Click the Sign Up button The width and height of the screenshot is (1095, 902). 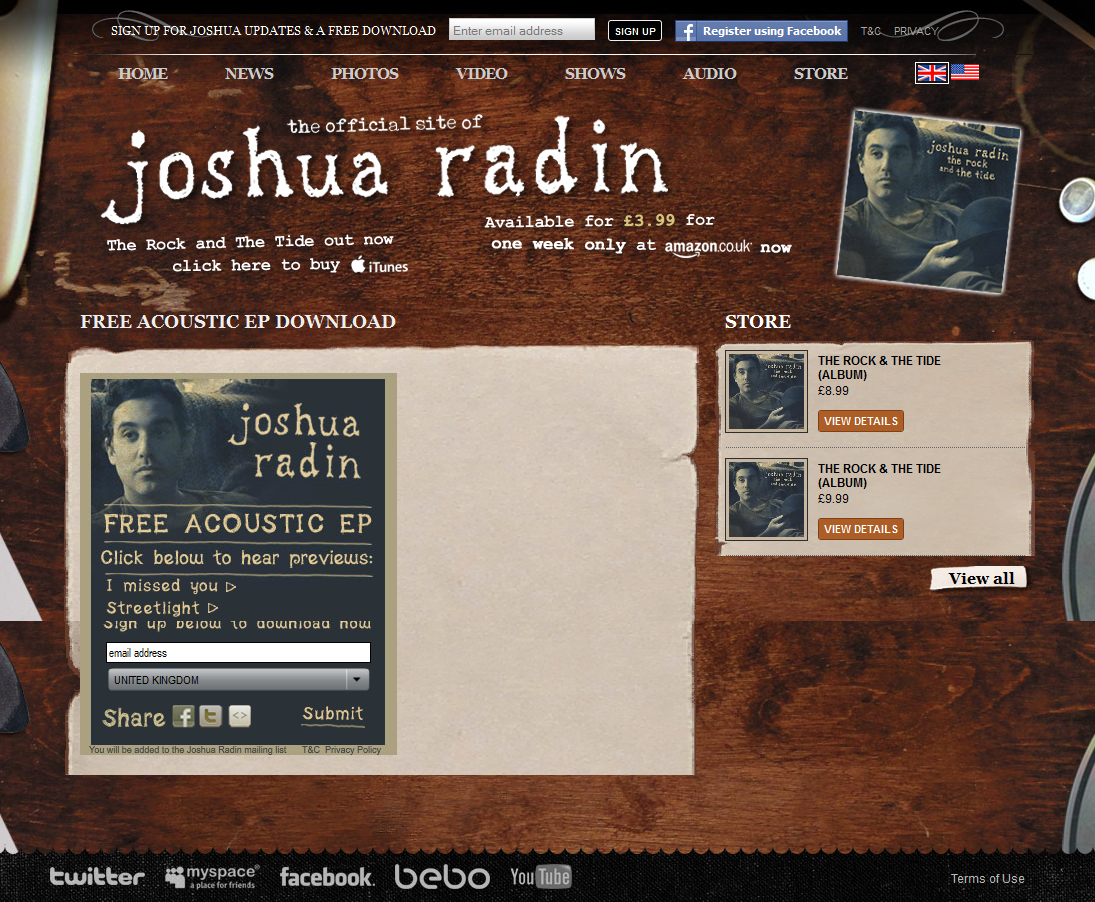point(635,31)
